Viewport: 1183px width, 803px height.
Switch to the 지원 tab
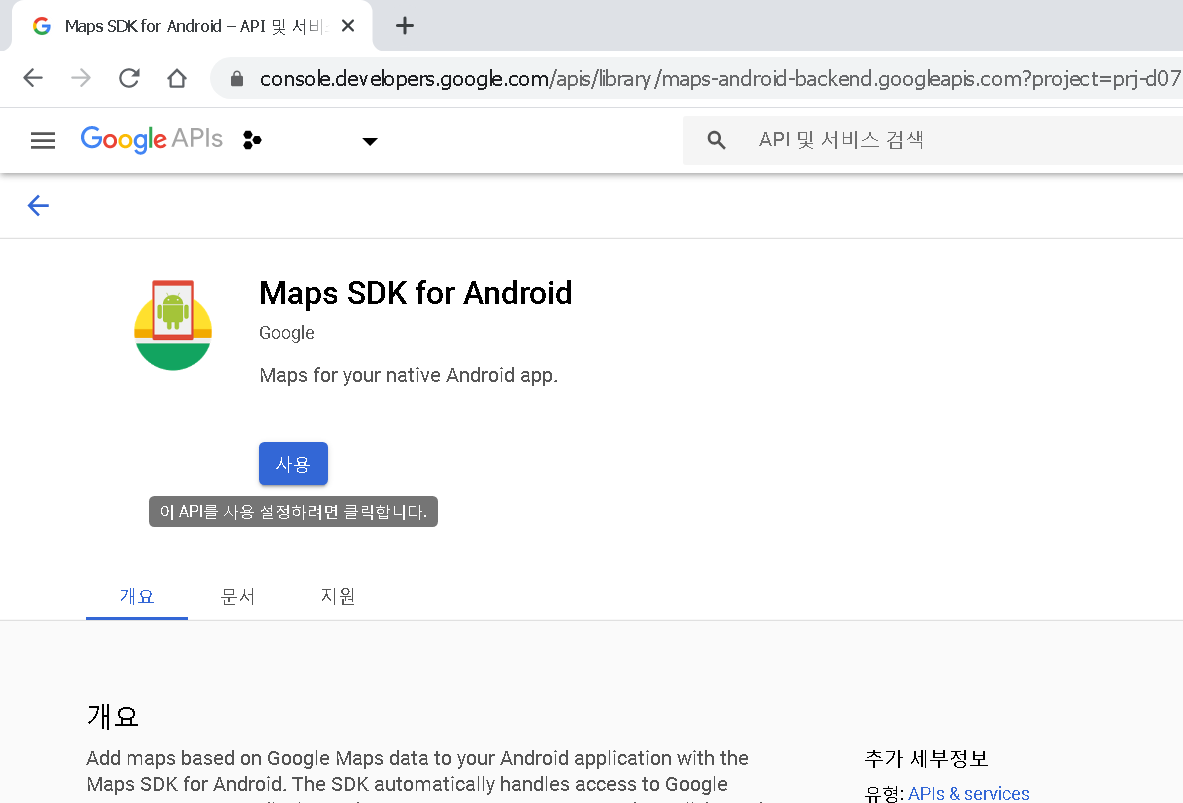pyautogui.click(x=338, y=596)
